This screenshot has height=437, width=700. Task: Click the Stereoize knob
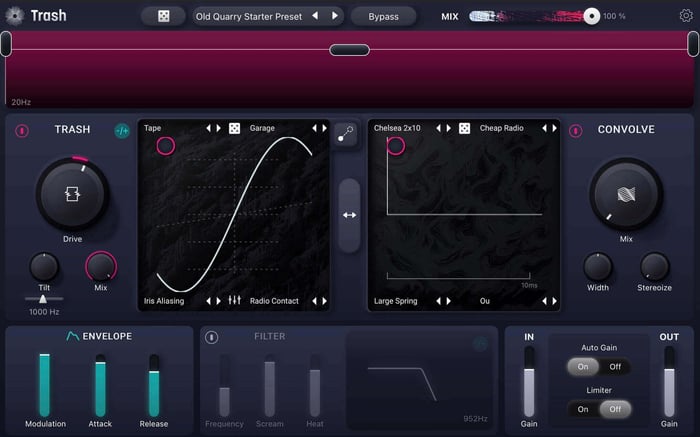click(x=654, y=267)
